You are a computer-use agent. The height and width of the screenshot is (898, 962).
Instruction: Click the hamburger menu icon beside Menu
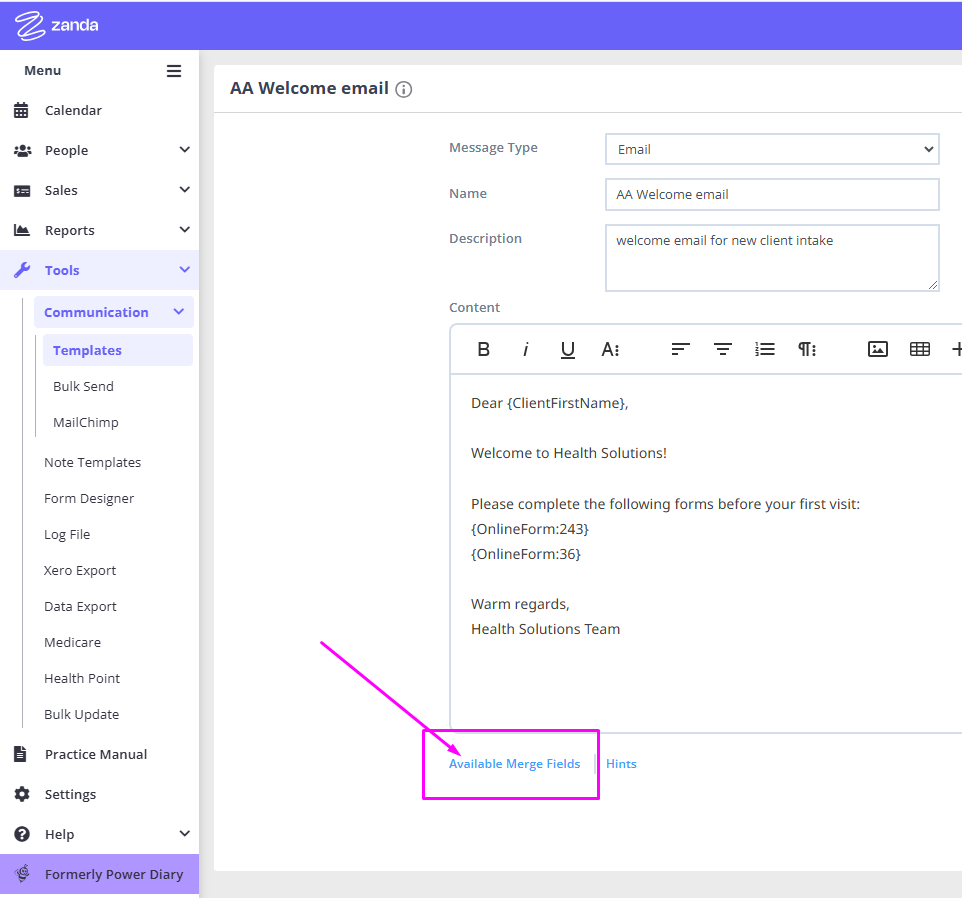tap(173, 70)
